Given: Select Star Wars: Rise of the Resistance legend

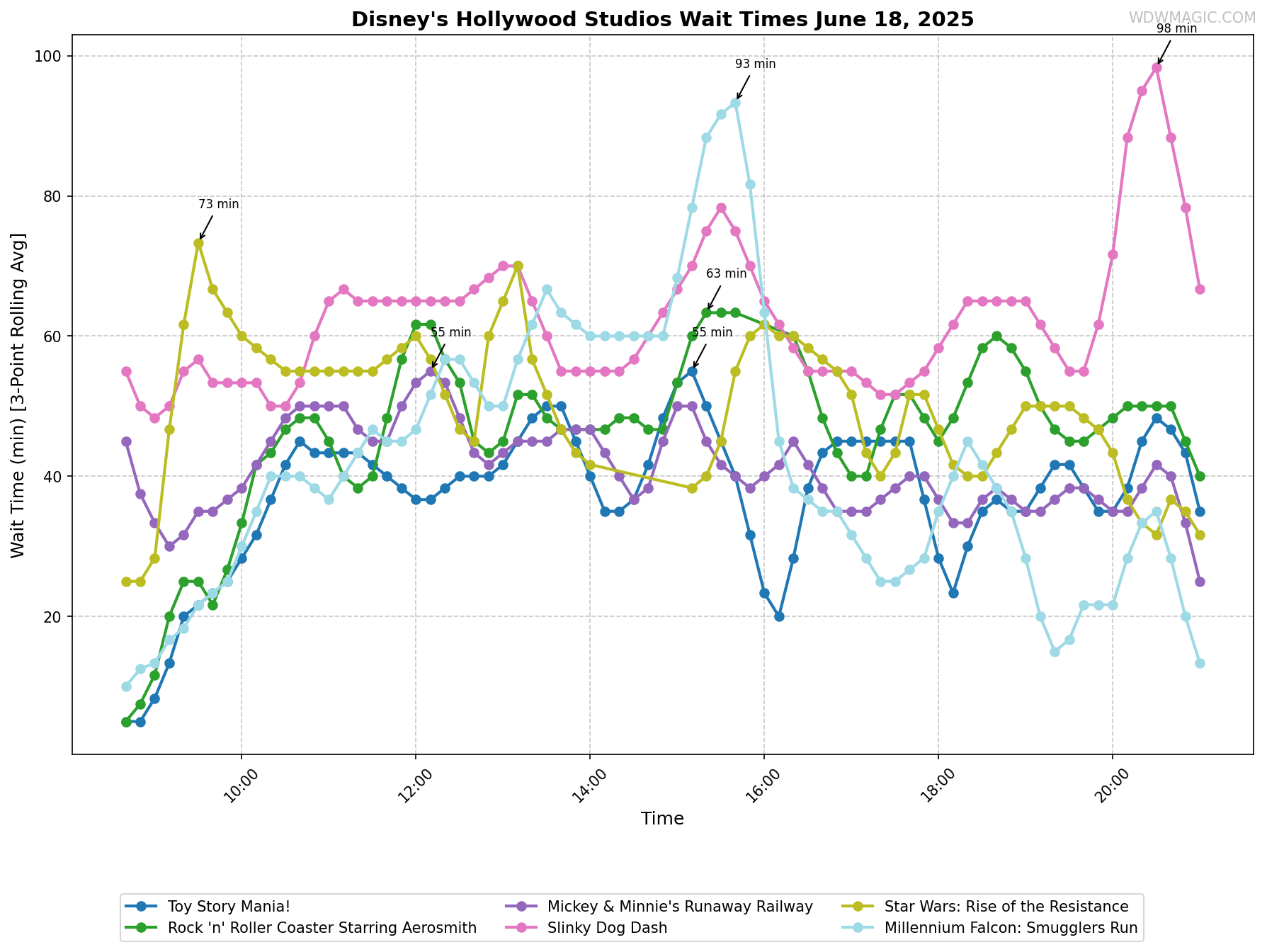Looking at the screenshot, I should click(x=984, y=907).
